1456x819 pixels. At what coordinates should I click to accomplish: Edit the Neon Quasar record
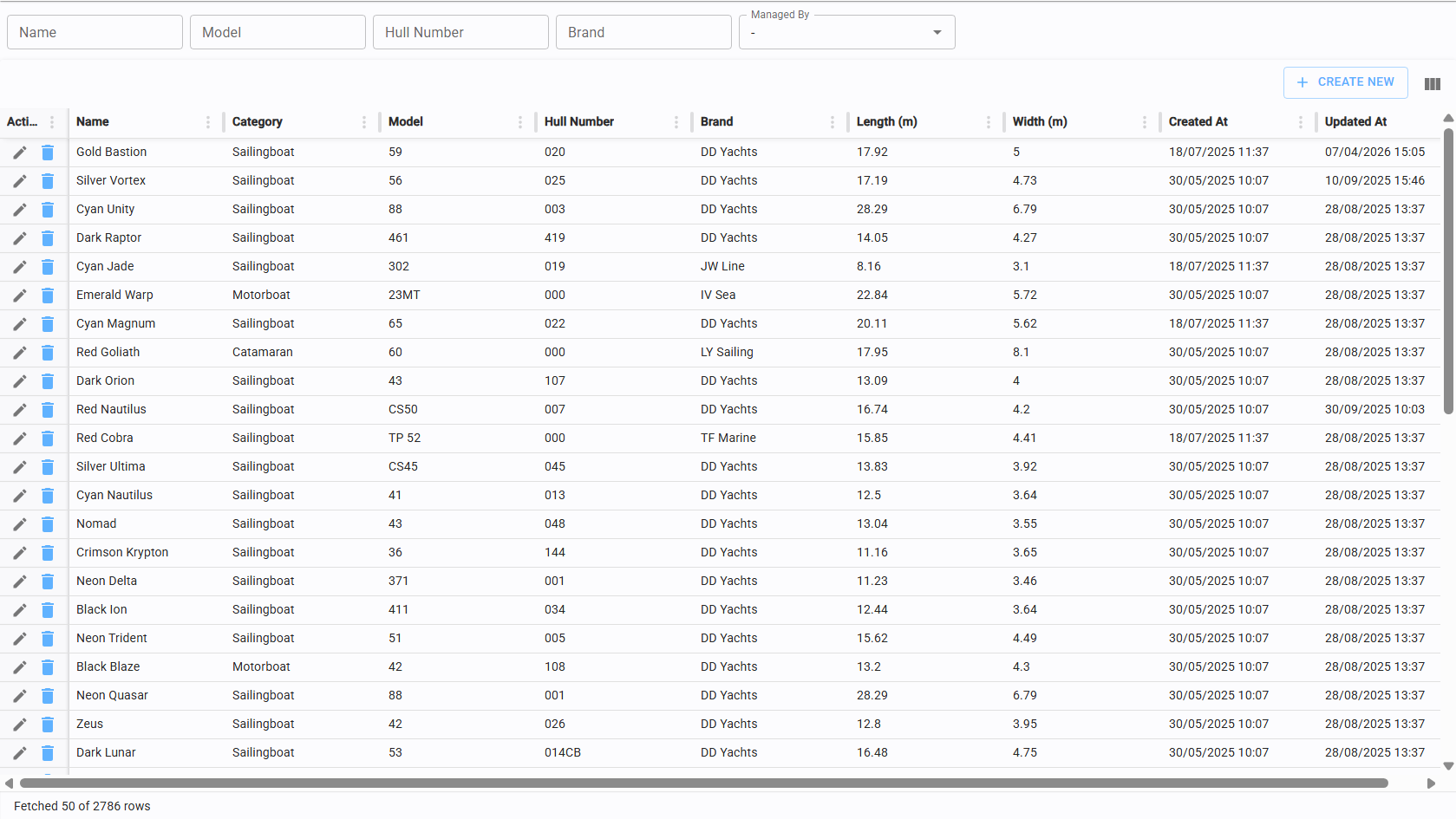(x=19, y=696)
